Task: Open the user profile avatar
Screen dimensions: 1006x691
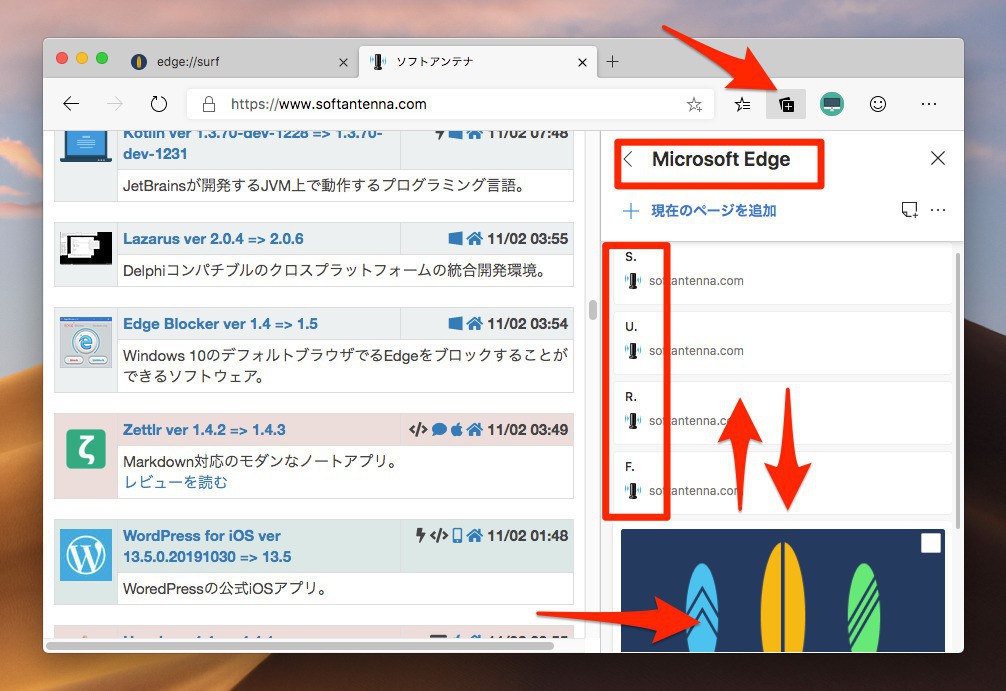Action: pos(831,104)
